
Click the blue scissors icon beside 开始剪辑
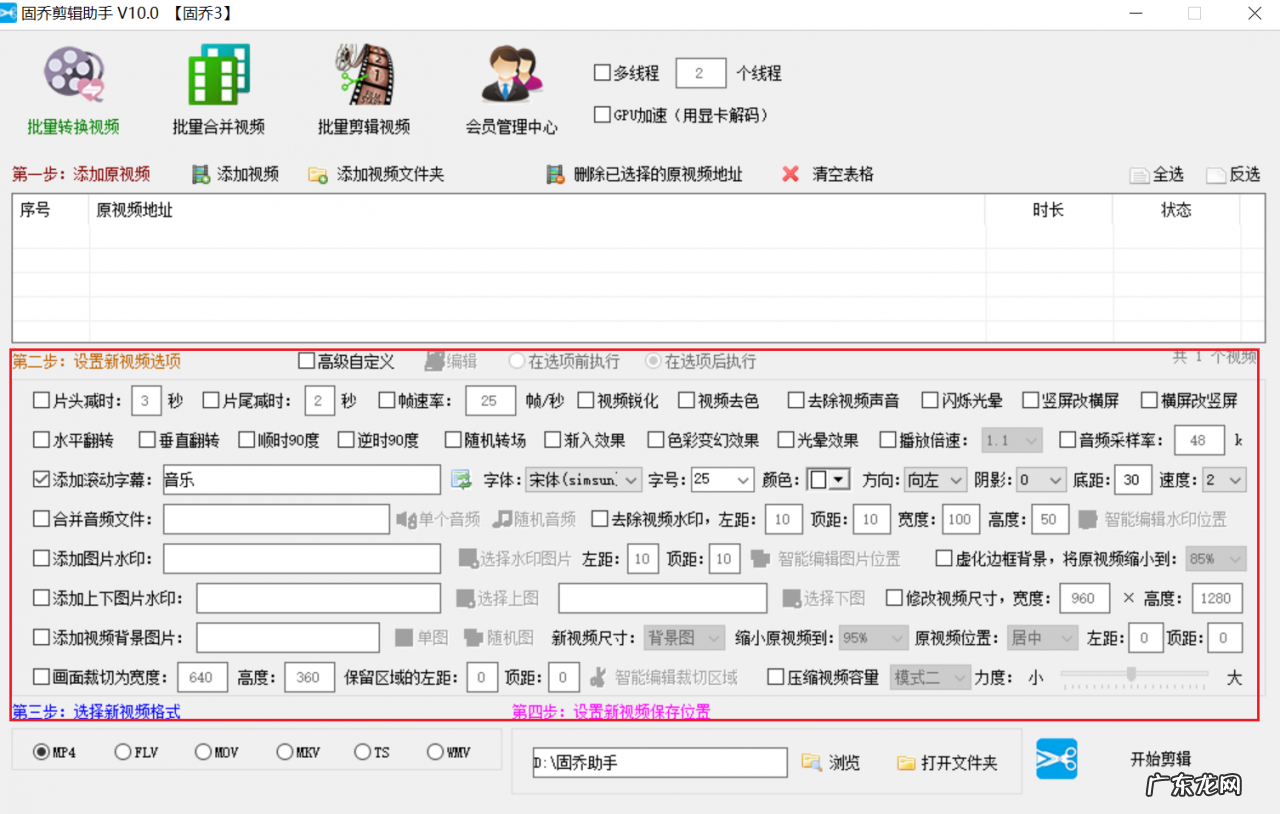(1058, 759)
